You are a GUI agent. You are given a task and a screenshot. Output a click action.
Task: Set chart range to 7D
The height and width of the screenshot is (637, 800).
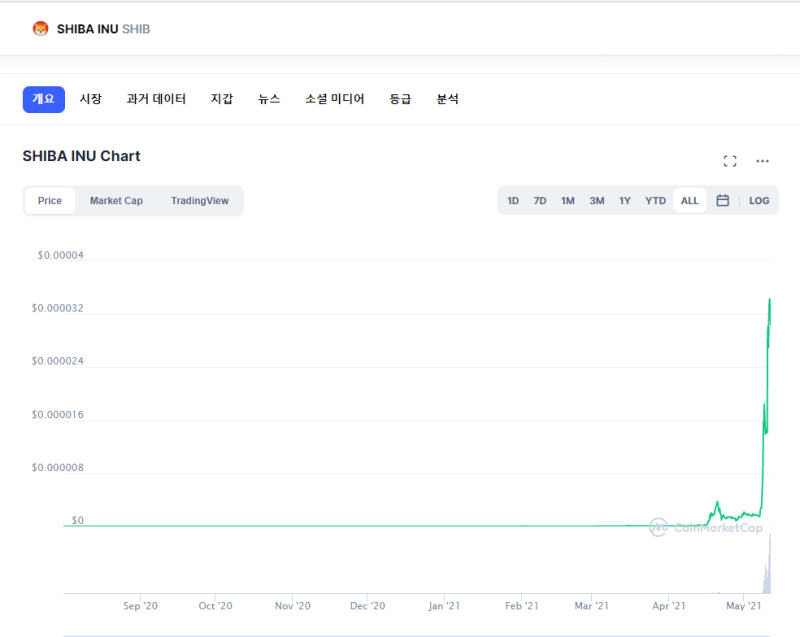point(540,200)
